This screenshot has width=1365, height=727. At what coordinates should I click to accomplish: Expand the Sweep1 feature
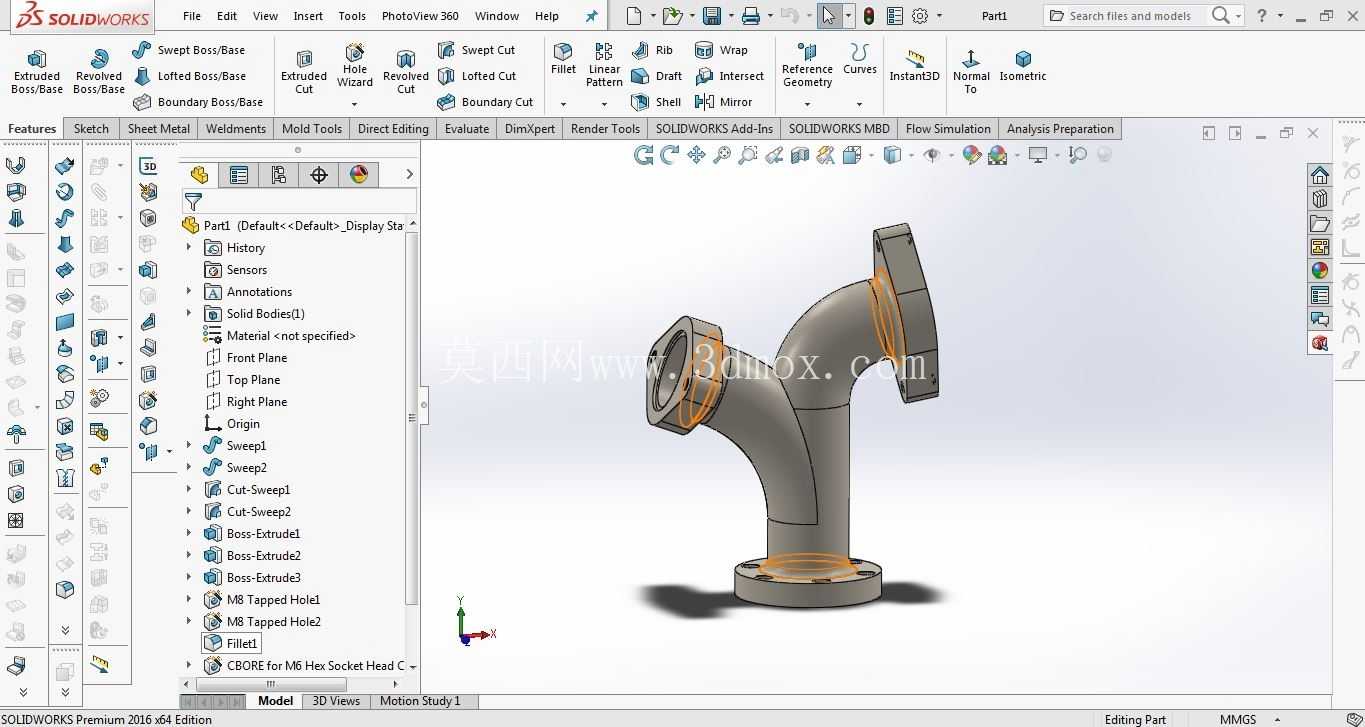(189, 445)
